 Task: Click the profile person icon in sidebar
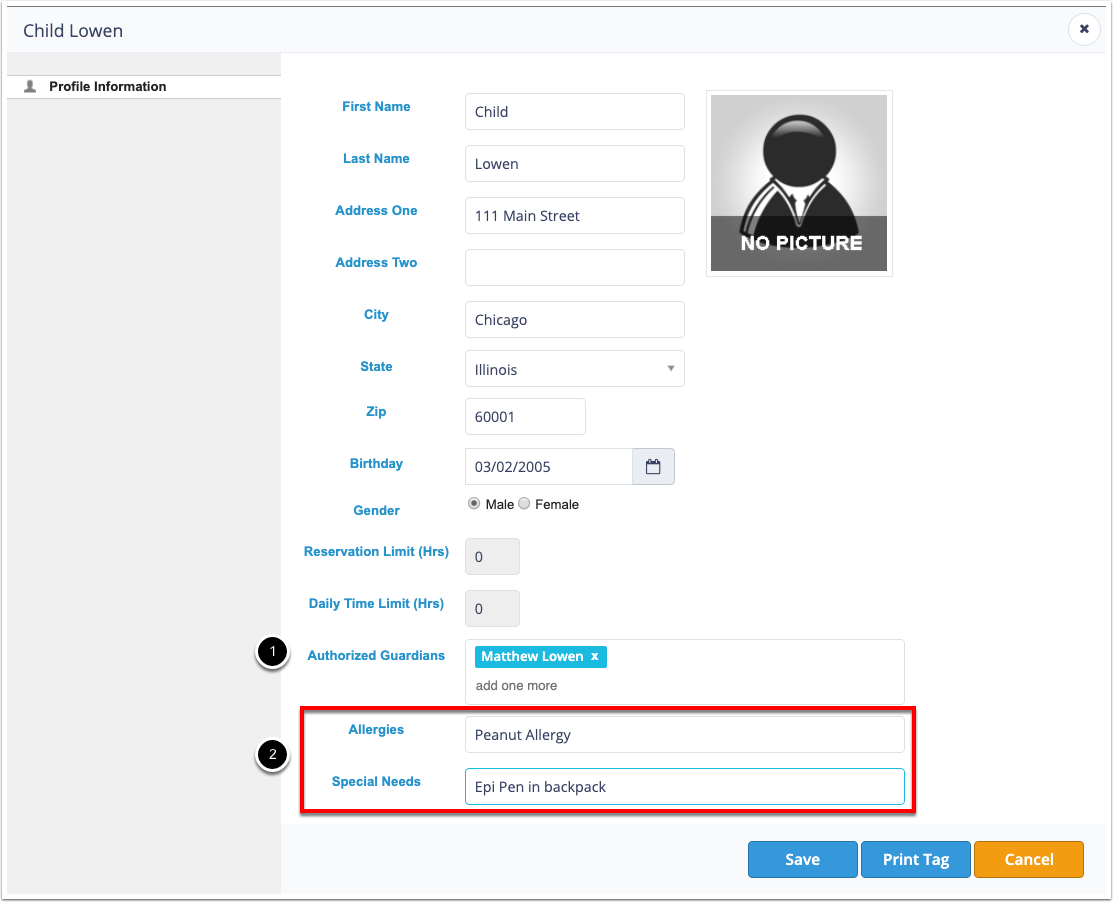pos(30,87)
